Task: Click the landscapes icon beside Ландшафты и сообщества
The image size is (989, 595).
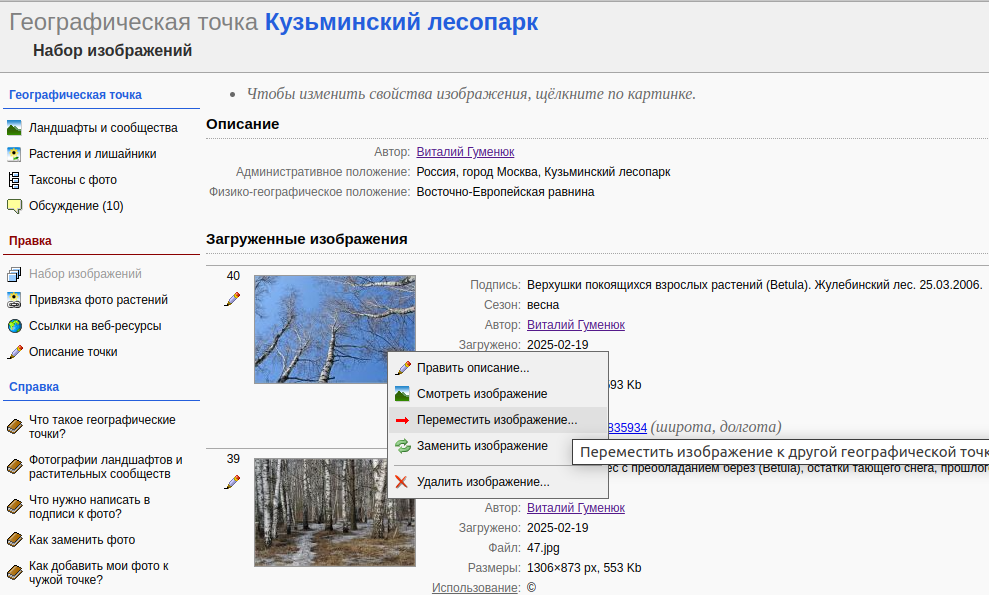Action: click(x=14, y=128)
